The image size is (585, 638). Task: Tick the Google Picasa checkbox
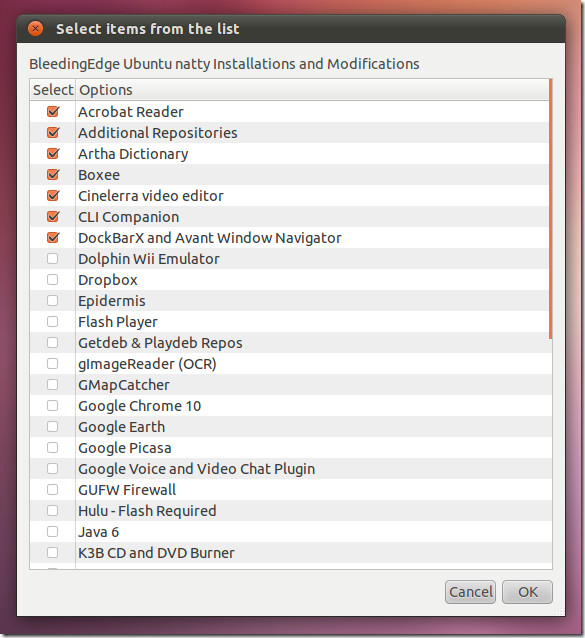[52, 448]
